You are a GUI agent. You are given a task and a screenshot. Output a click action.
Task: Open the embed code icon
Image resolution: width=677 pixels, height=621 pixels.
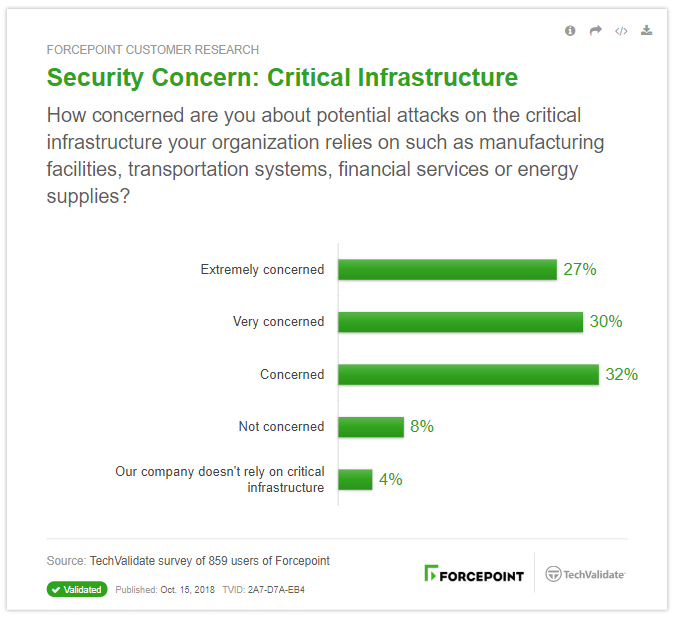click(x=621, y=31)
